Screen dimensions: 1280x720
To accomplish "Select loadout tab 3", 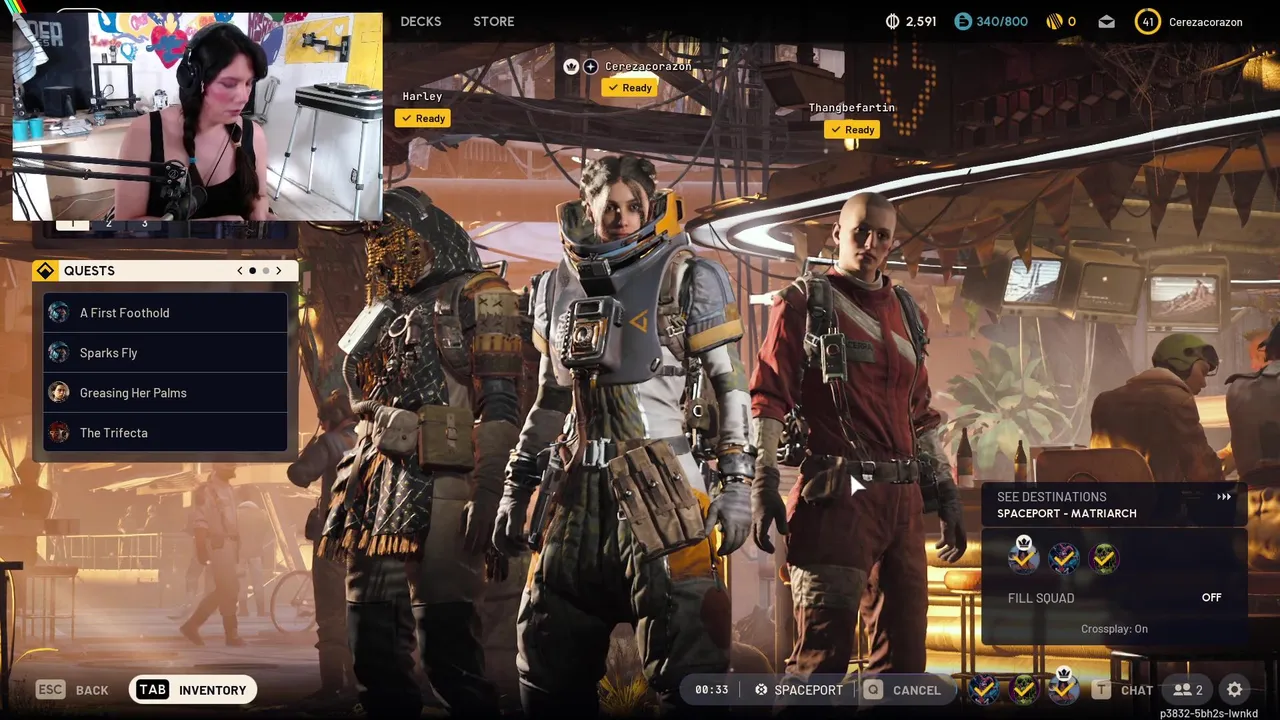I will [144, 224].
